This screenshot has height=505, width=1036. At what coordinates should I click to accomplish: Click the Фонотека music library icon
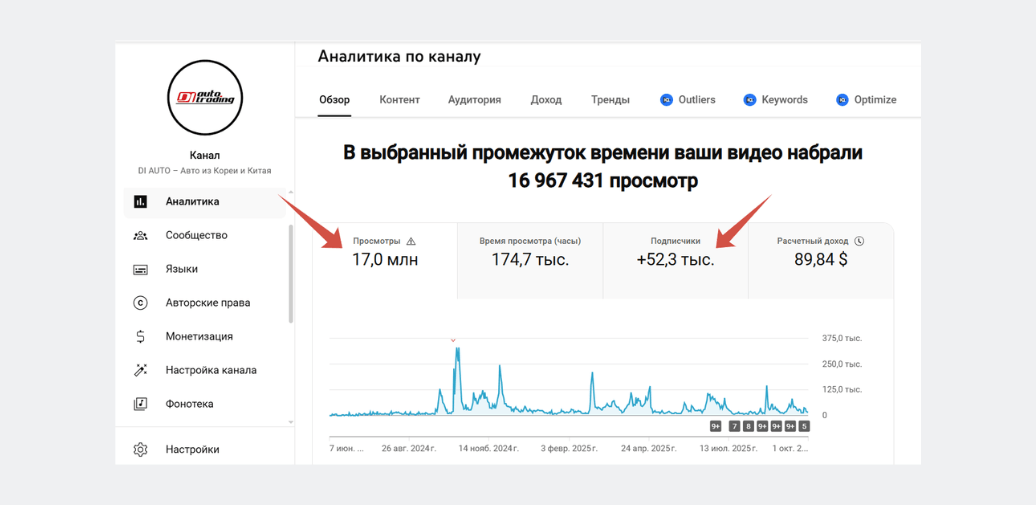[x=140, y=403]
